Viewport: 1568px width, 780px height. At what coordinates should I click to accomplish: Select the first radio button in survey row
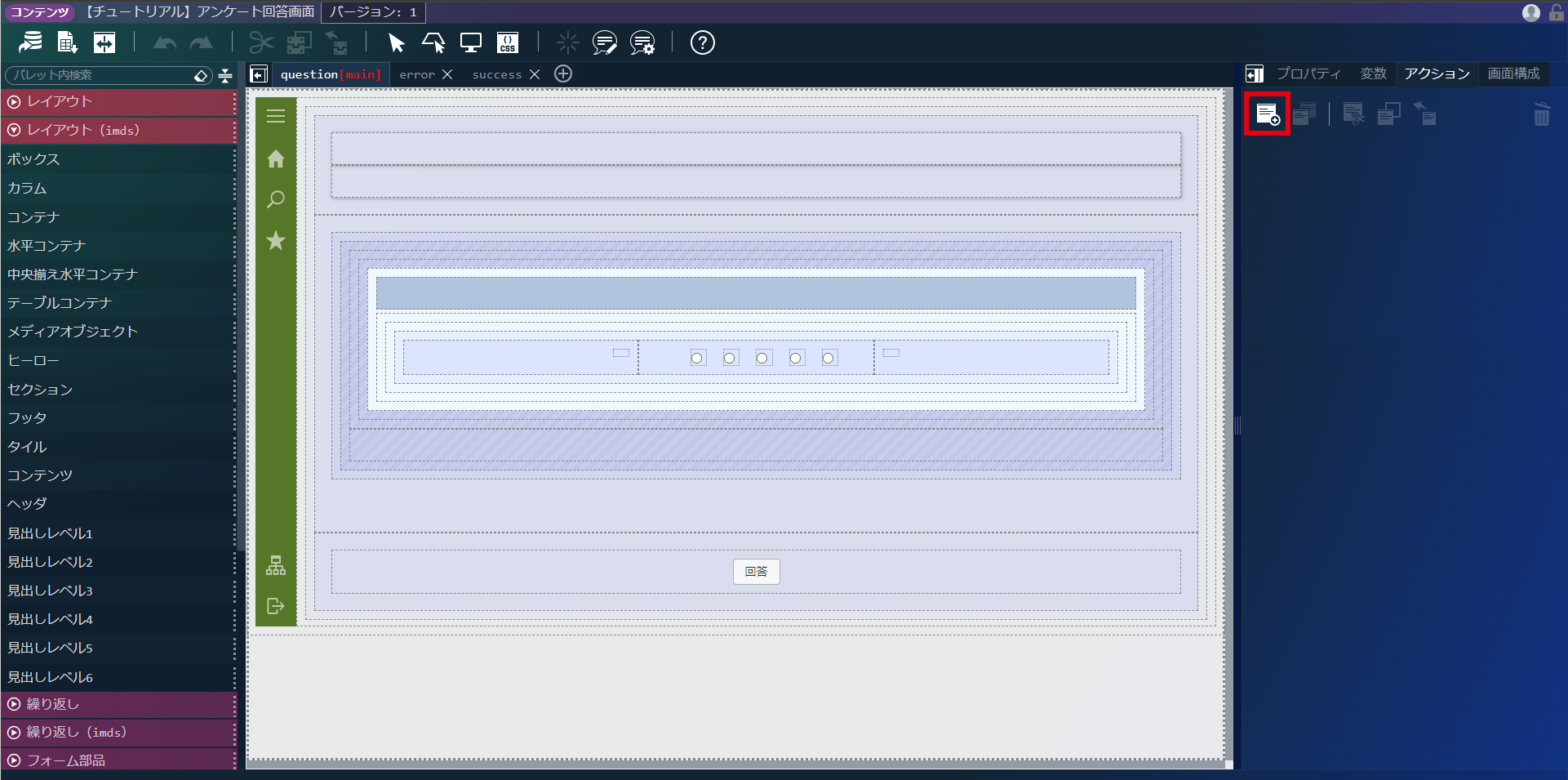pyautogui.click(x=697, y=358)
